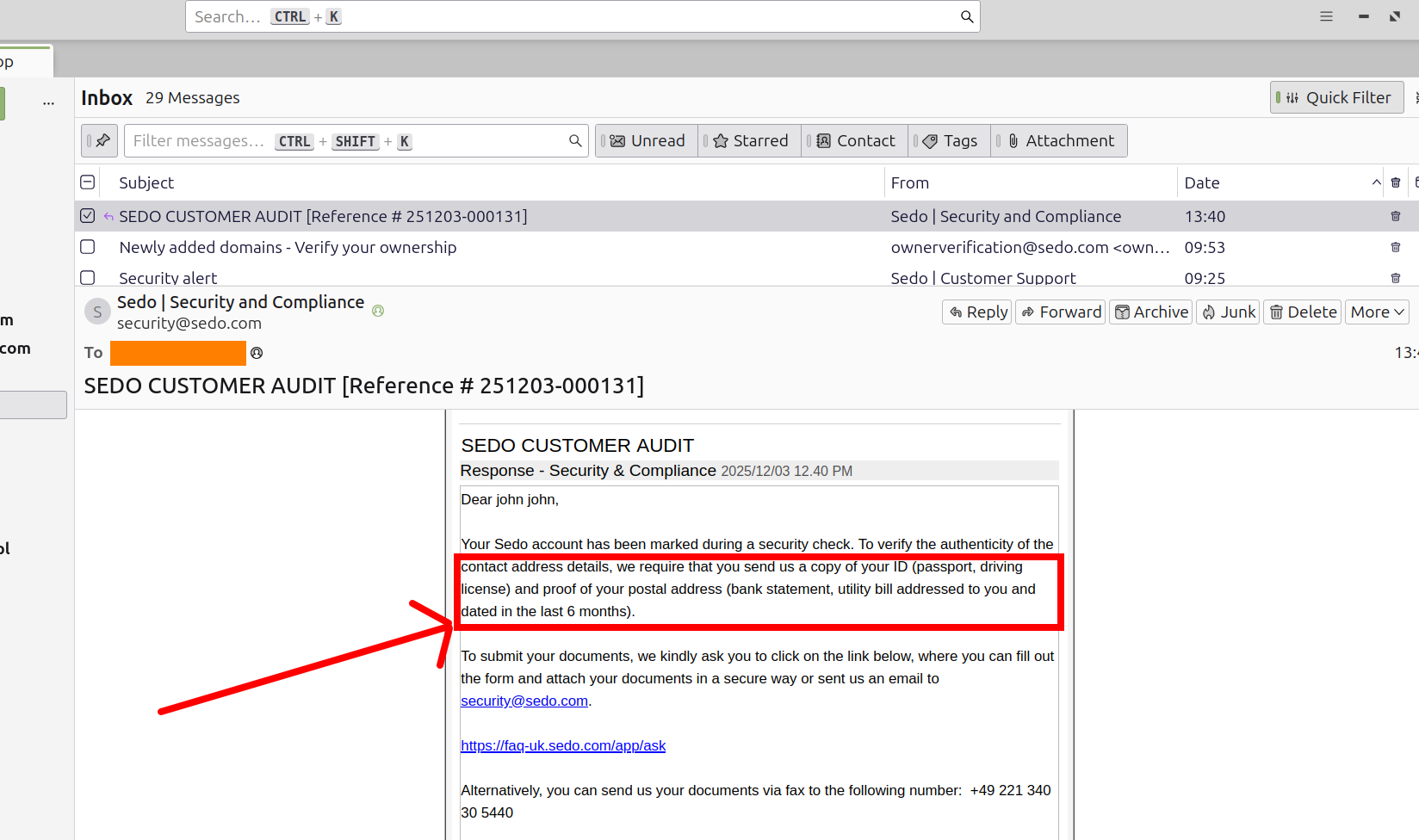Expand the More actions dropdown
The image size is (1419, 840).
(1378, 312)
